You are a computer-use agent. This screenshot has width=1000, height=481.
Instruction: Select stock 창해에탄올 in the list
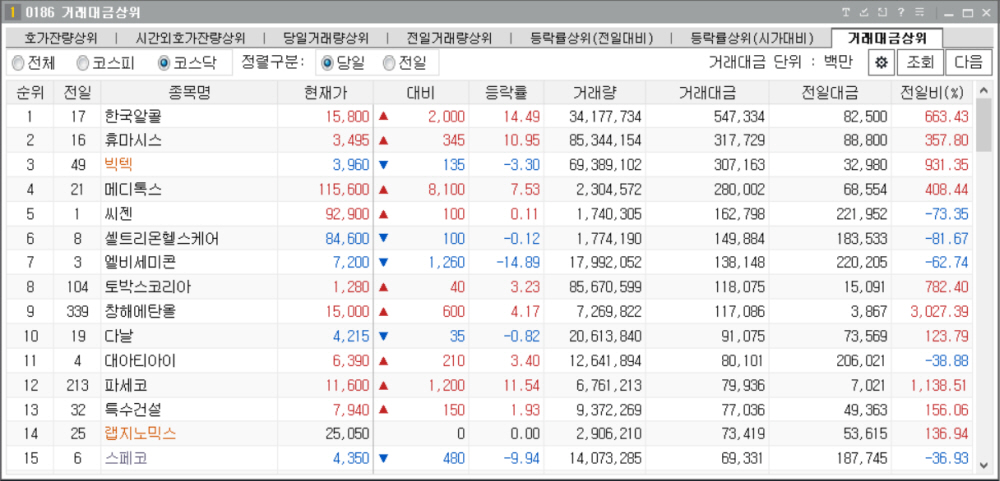pyautogui.click(x=140, y=312)
